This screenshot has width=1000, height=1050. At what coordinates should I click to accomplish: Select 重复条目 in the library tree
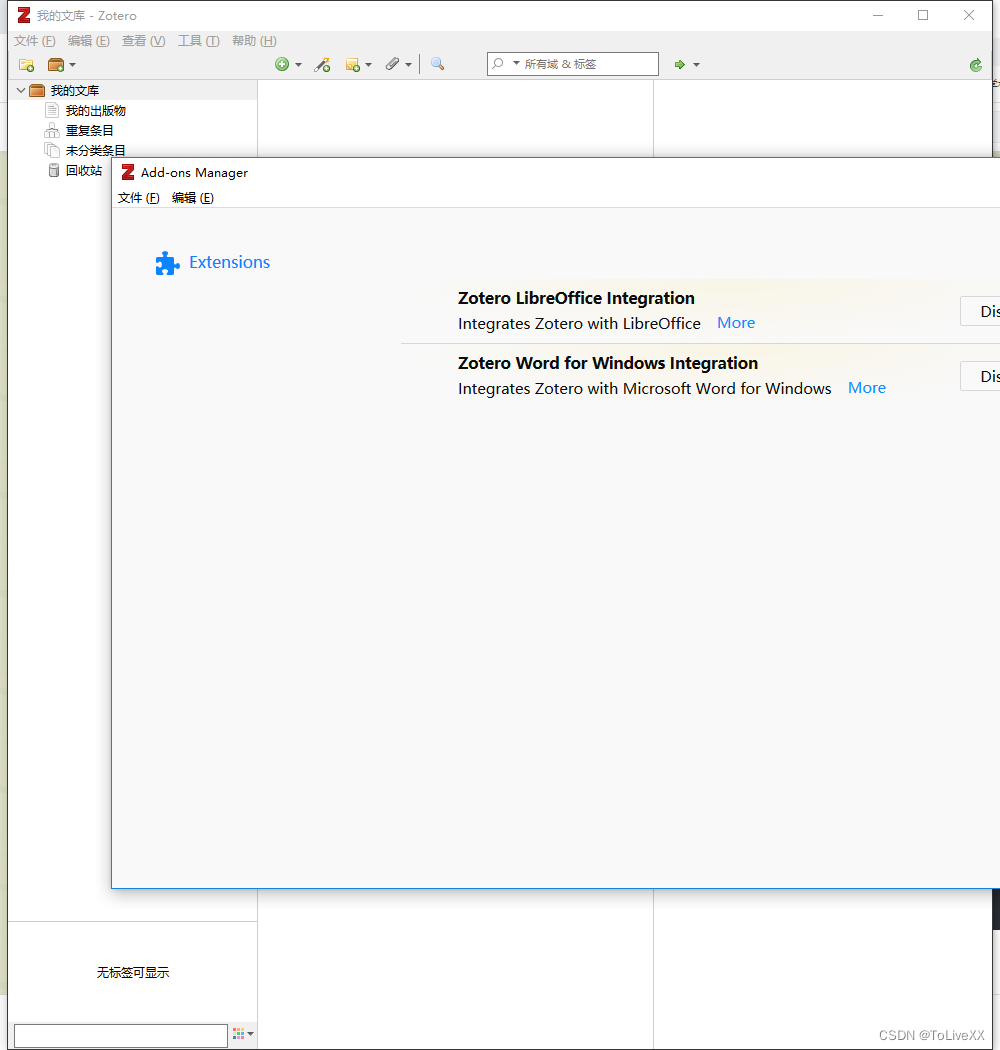pos(89,131)
